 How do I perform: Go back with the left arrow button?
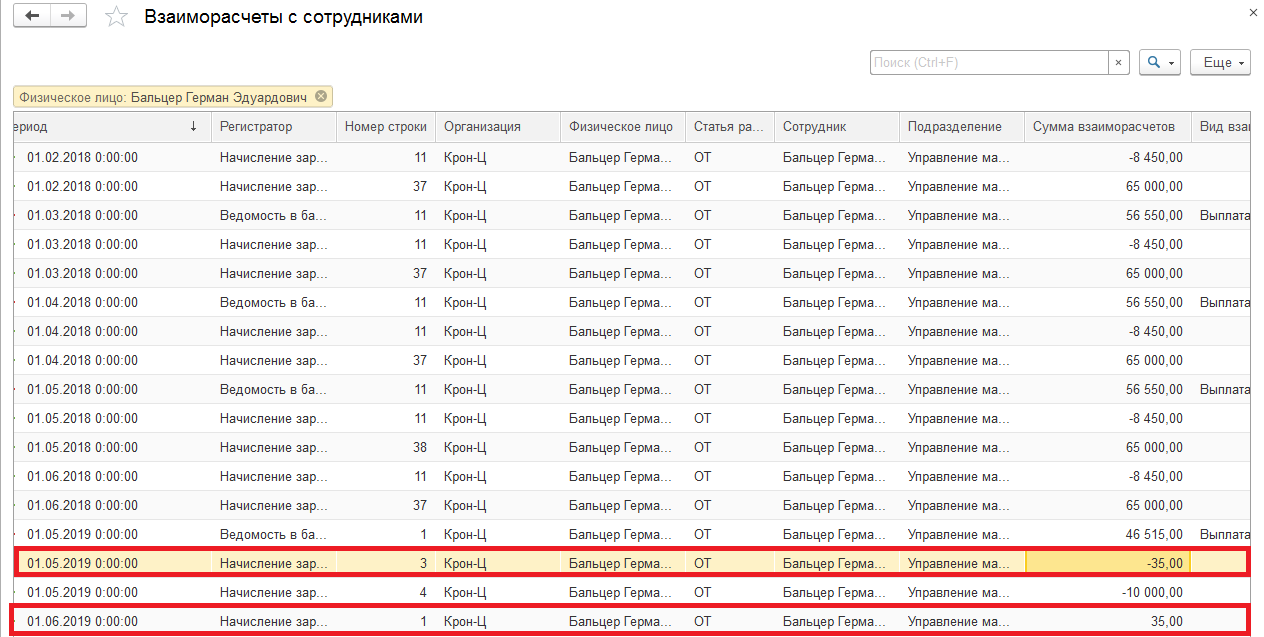tap(32, 16)
